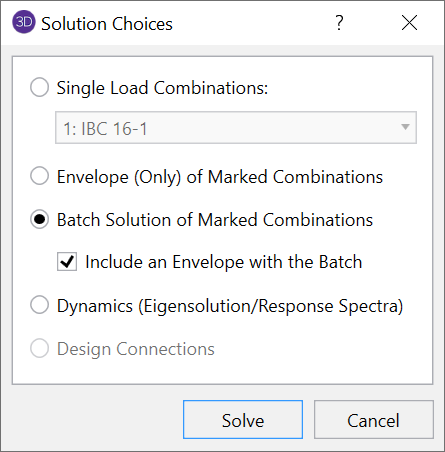The width and height of the screenshot is (445, 452).
Task: Dismiss the dialog with Cancel
Action: point(374,420)
